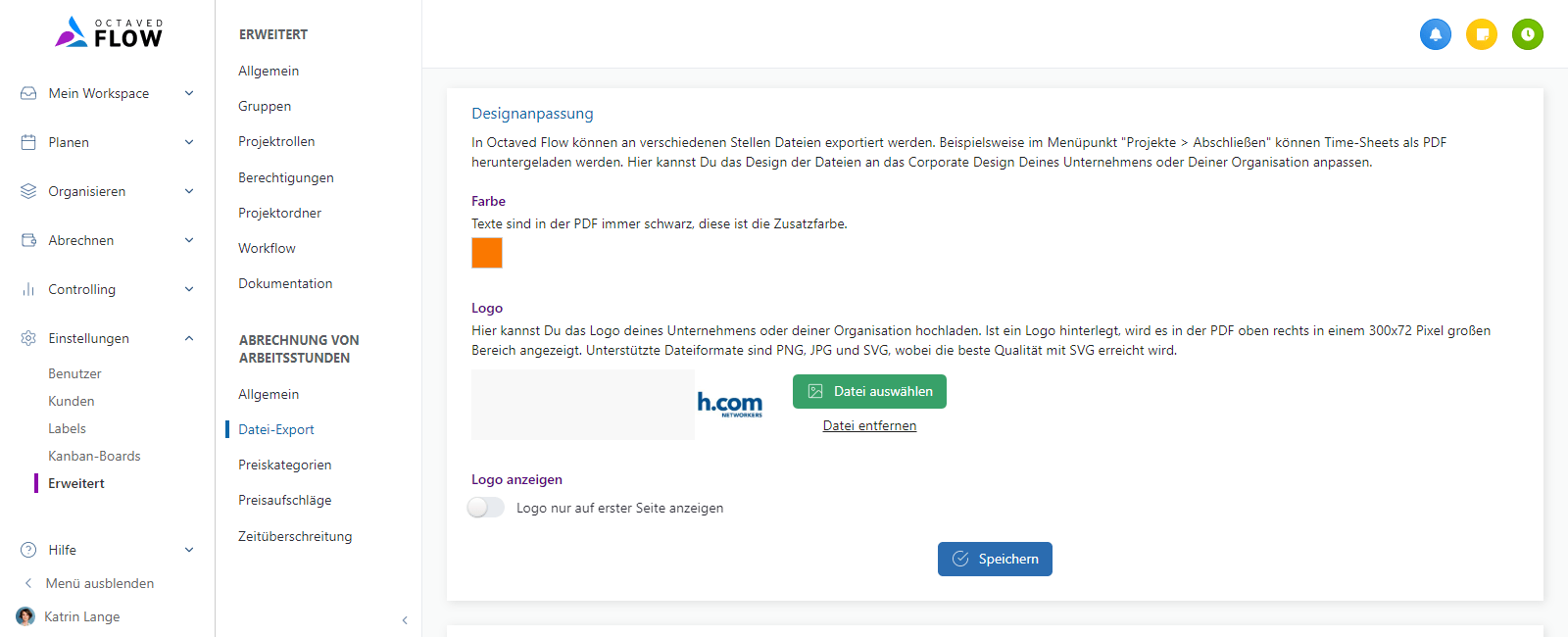Click the Controlling bar chart icon
This screenshot has width=1568, height=637.
(x=28, y=289)
